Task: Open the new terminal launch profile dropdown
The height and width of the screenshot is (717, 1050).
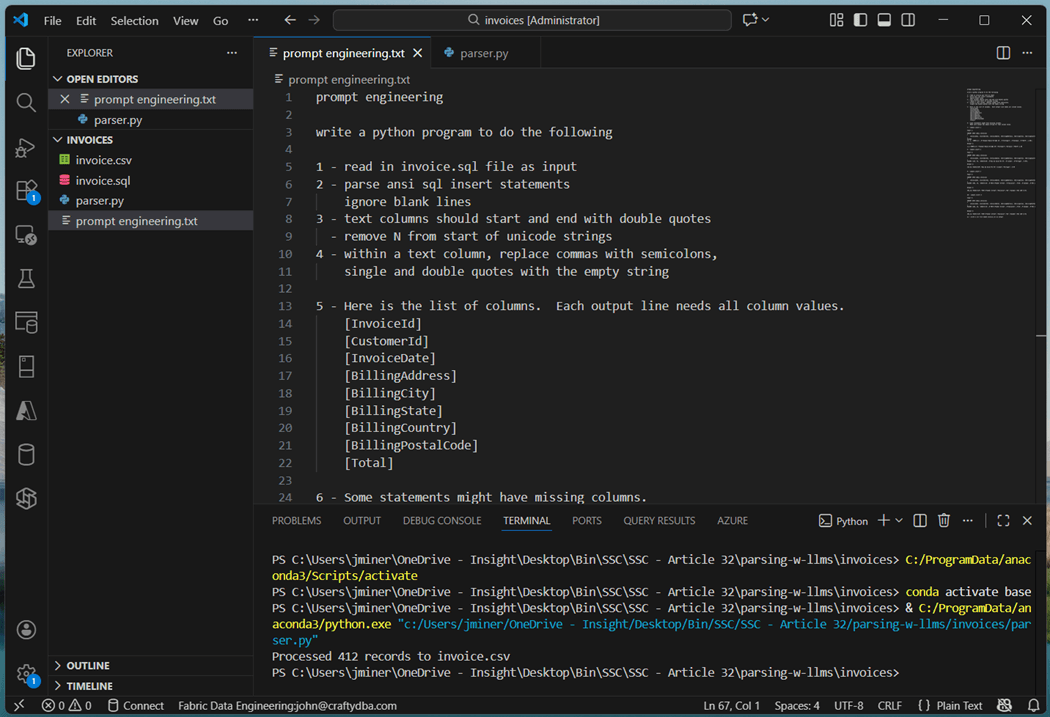Action: click(899, 521)
